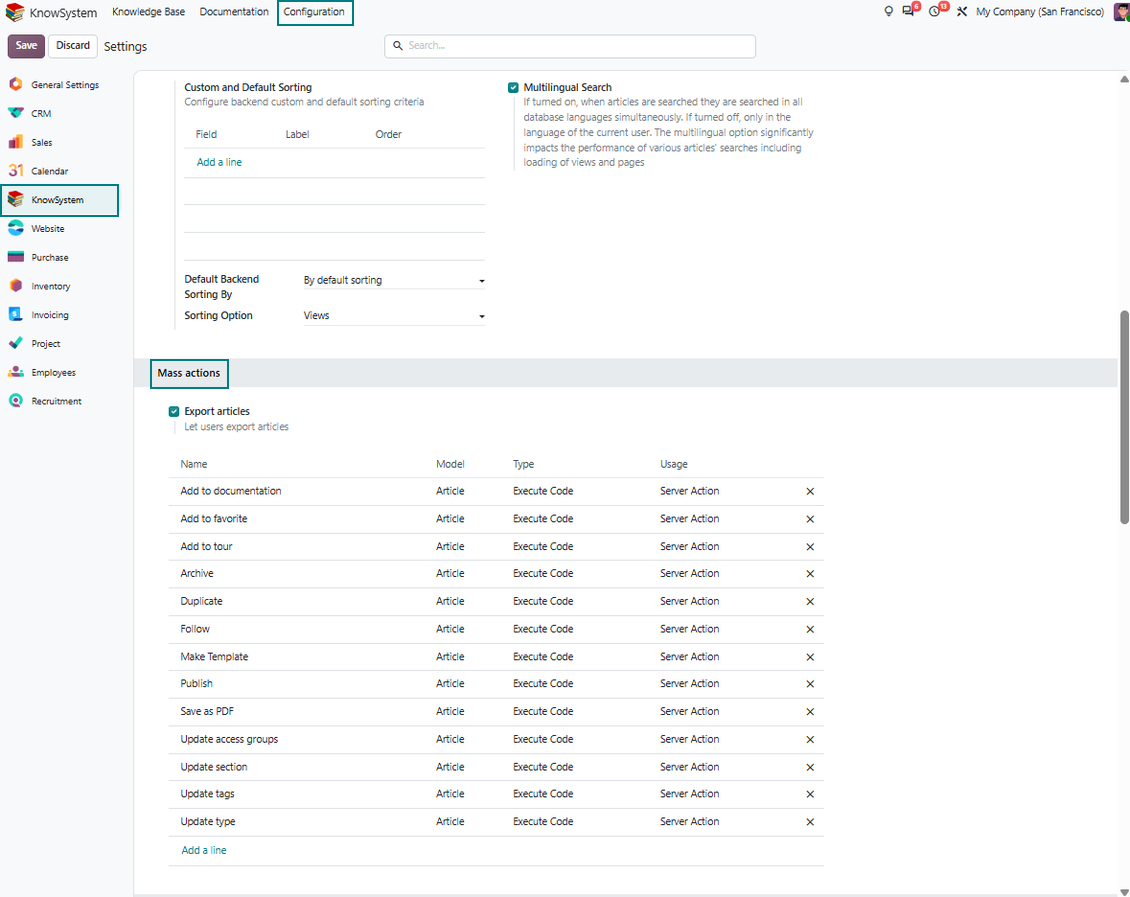
Task: Expand the Sorting Option dropdown
Action: pyautogui.click(x=393, y=316)
